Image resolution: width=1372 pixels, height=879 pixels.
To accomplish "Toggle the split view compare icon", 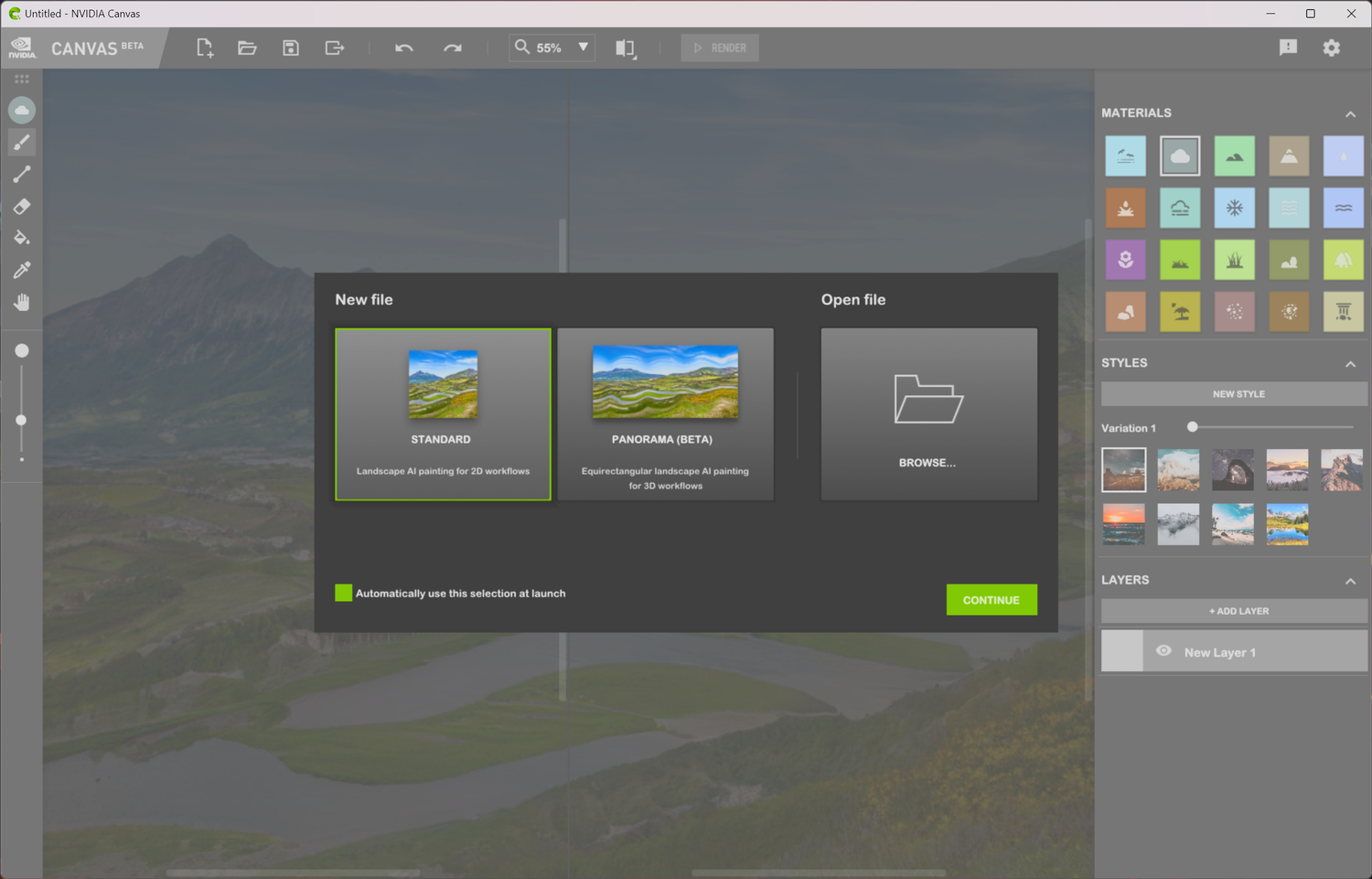I will [x=626, y=48].
